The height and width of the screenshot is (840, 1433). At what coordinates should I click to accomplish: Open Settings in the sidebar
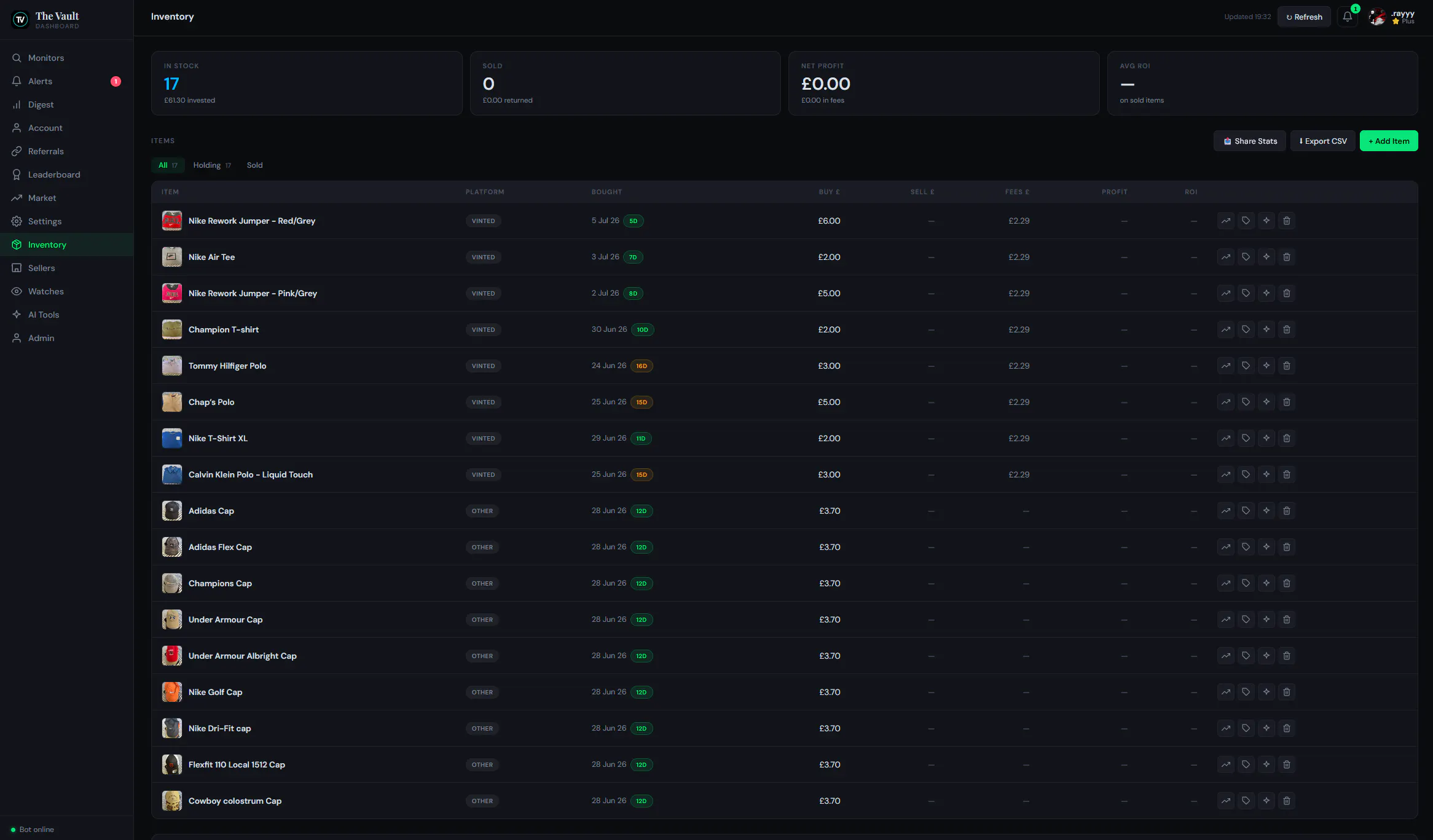click(66, 221)
